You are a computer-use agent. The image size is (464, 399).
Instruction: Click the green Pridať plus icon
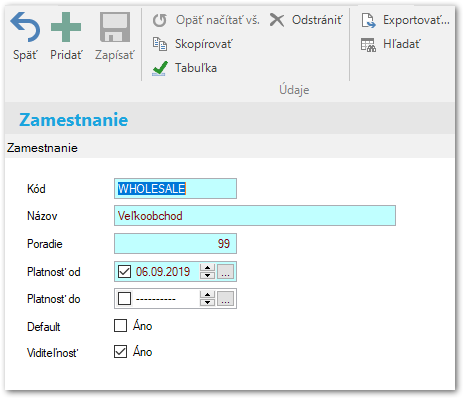click(x=66, y=27)
